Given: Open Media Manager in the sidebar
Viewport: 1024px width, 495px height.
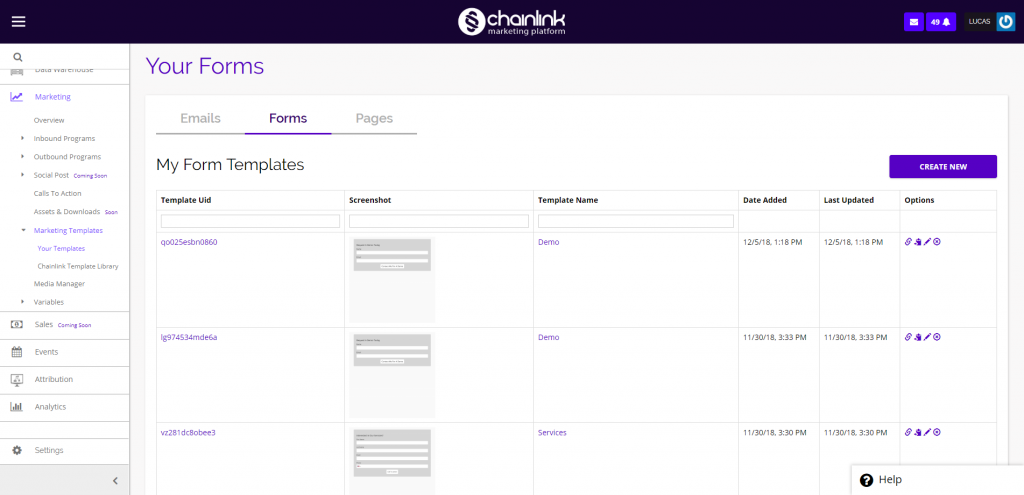Looking at the screenshot, I should (x=59, y=283).
